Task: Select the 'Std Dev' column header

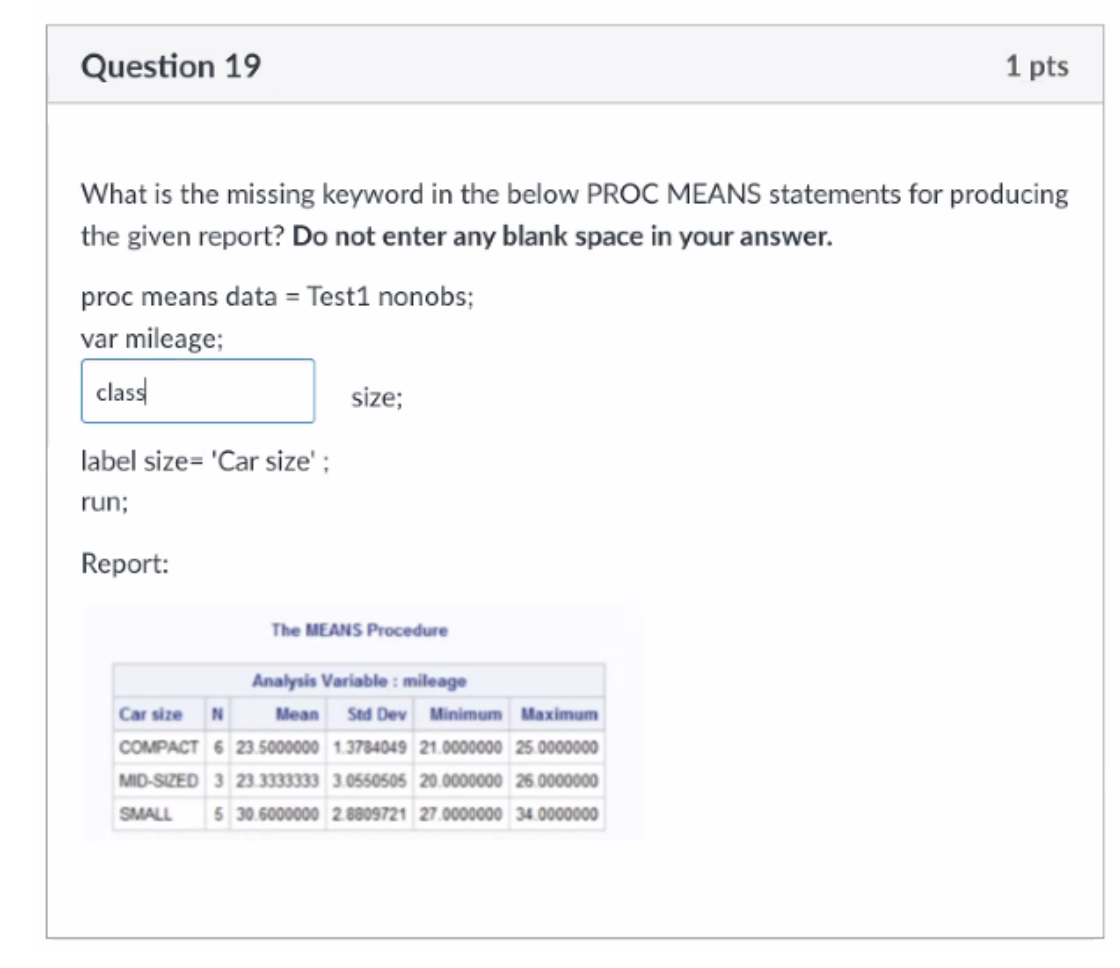Action: click(373, 714)
